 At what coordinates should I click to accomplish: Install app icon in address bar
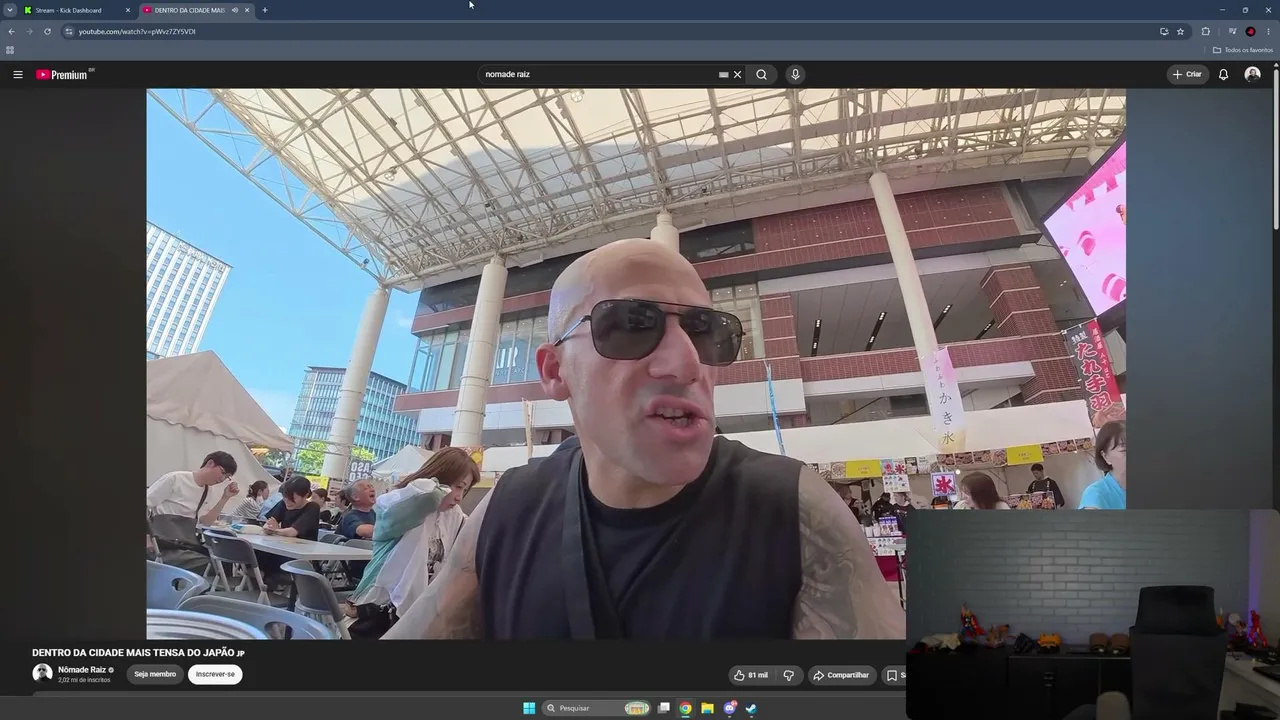(x=1164, y=31)
